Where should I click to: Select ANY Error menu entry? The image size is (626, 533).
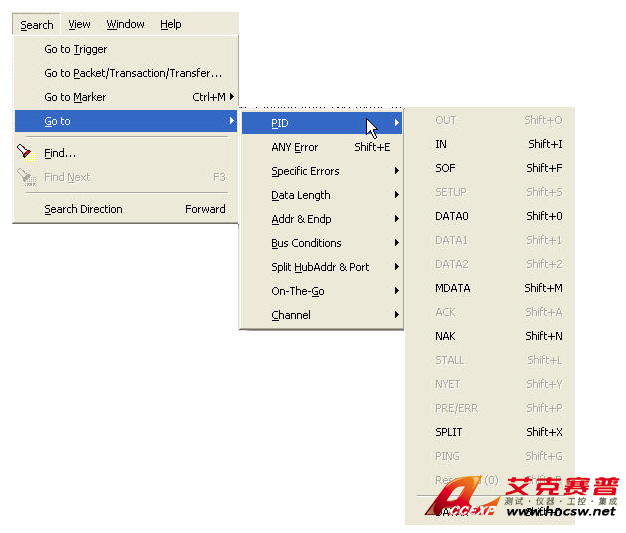pos(295,147)
